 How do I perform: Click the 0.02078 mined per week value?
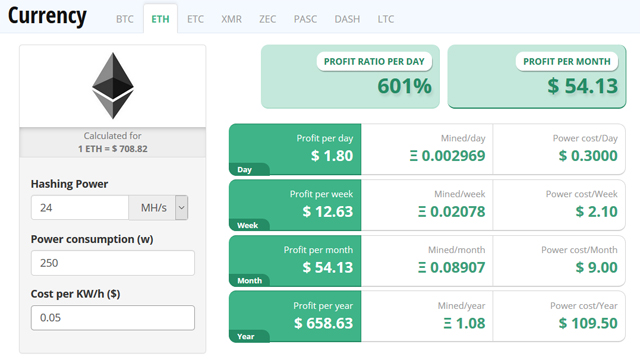pos(452,212)
